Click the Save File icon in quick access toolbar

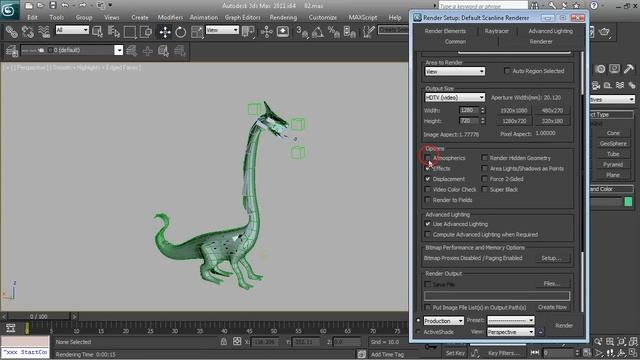(53, 5)
